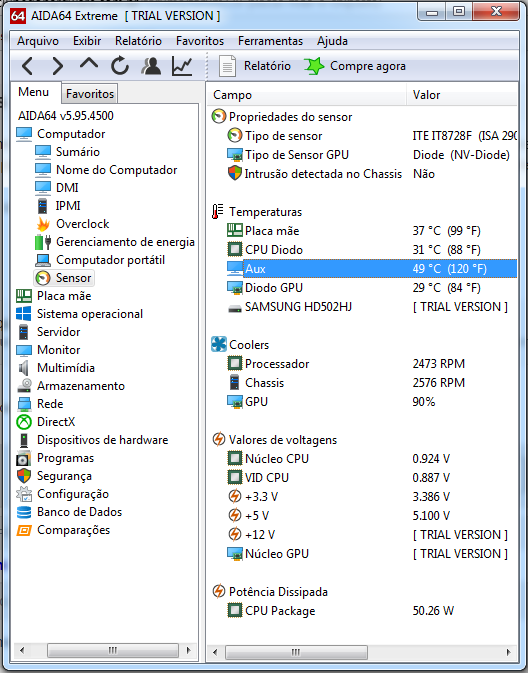This screenshot has width=528, height=673.
Task: Click the Overclock flame icon
Action: [x=43, y=224]
